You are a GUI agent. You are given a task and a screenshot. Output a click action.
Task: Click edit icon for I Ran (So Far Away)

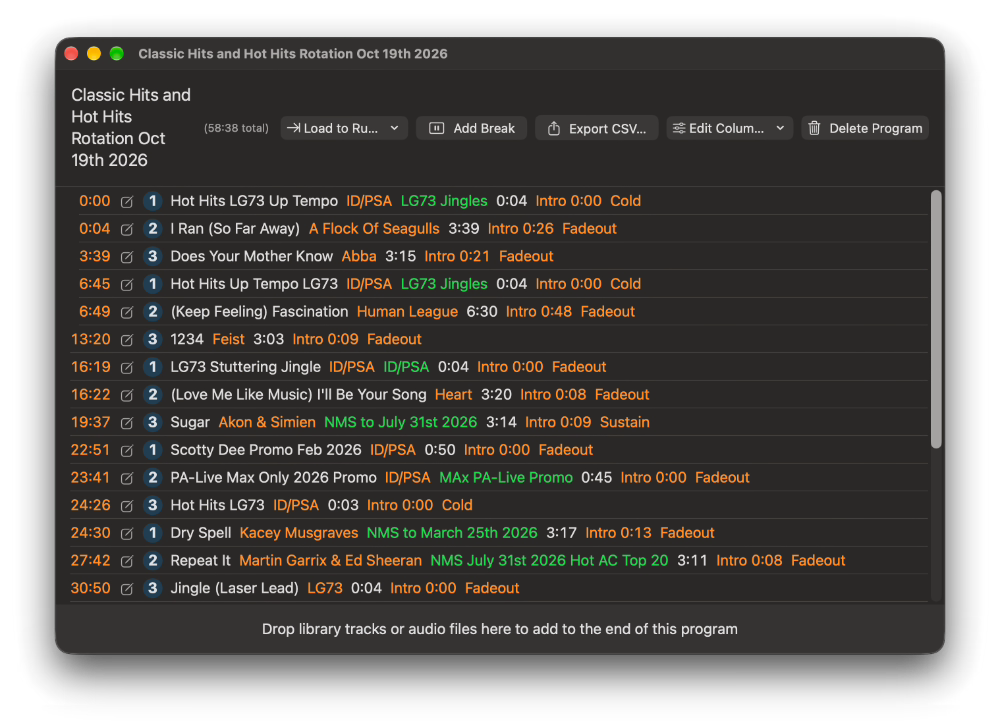coord(127,229)
